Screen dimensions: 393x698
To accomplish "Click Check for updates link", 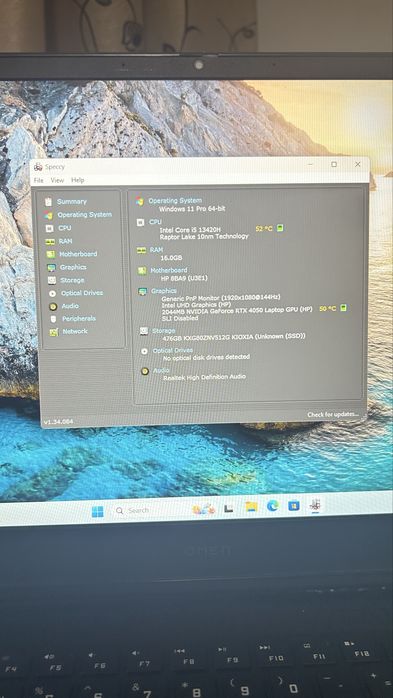I will coord(332,414).
